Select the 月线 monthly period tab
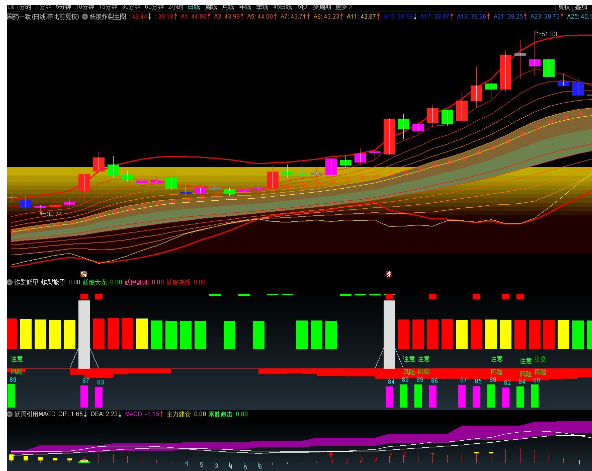Screen dimensions: 592x471 tap(228, 7)
